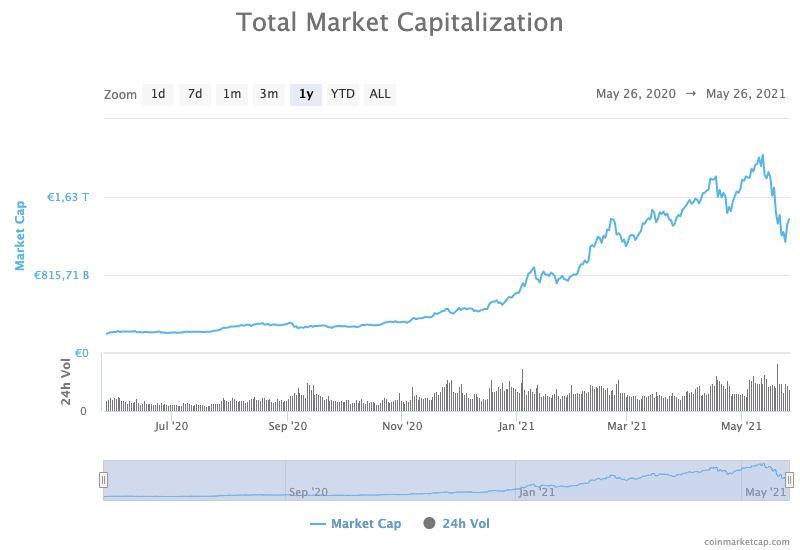The width and height of the screenshot is (800, 550).
Task: Switch to the 3m zoom range
Action: tap(269, 94)
